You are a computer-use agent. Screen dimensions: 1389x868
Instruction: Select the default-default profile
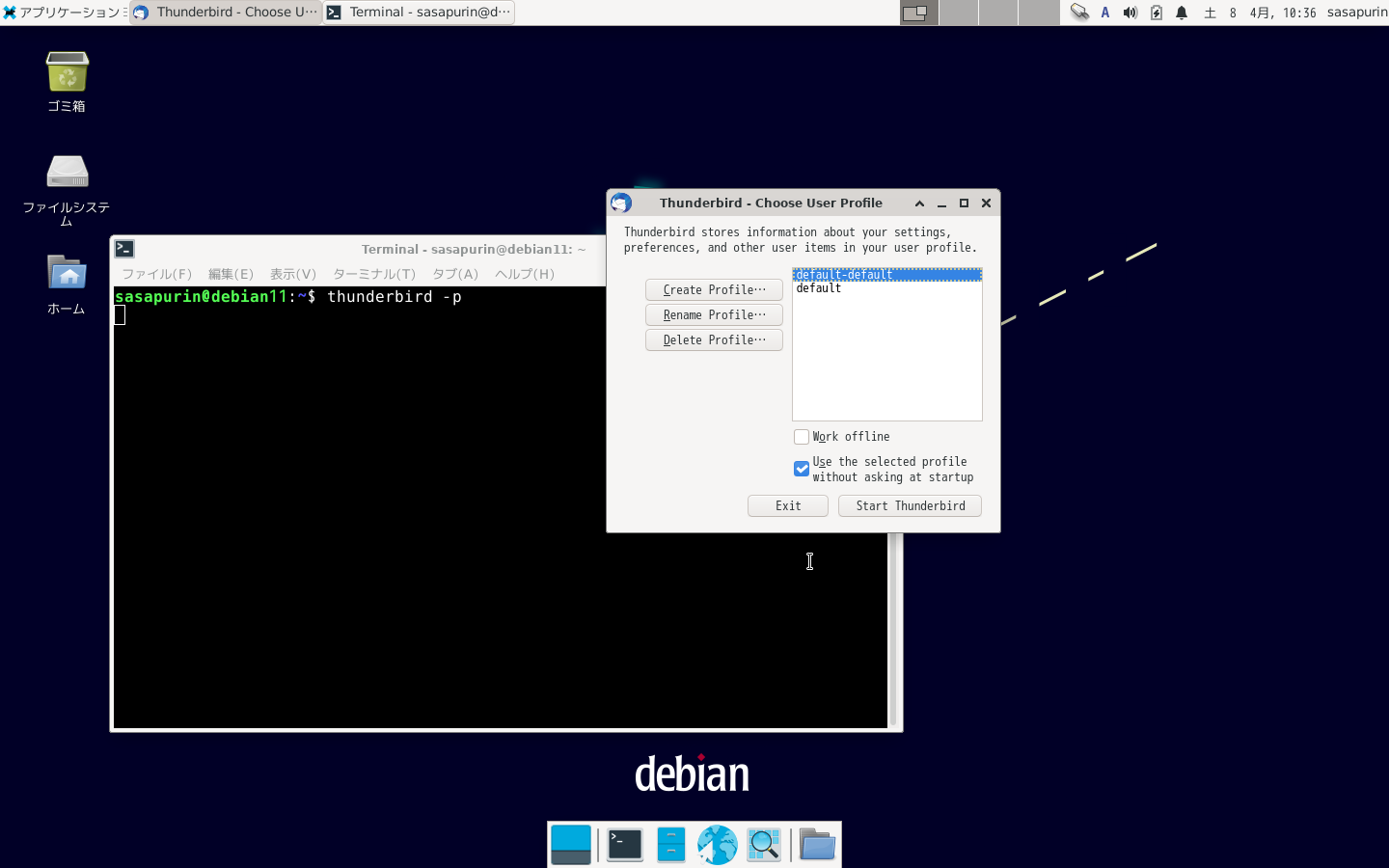click(886, 275)
